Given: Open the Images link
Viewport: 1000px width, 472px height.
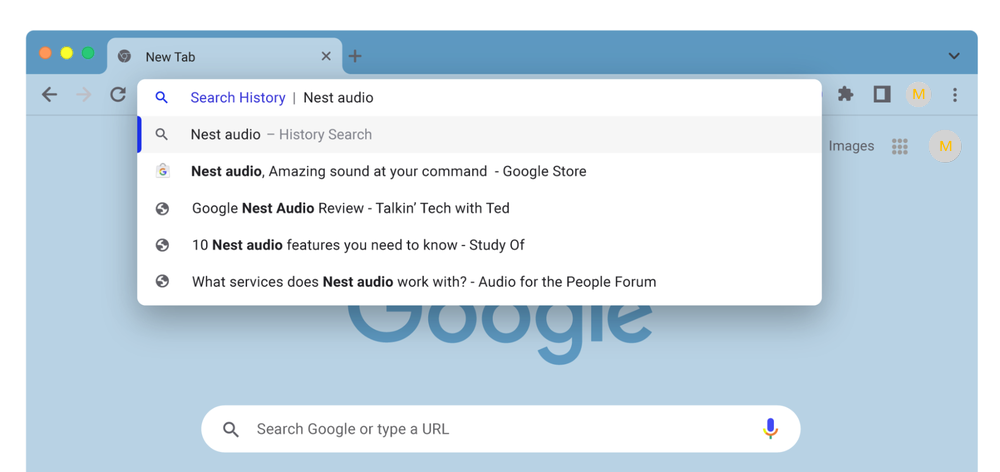Looking at the screenshot, I should coord(851,146).
